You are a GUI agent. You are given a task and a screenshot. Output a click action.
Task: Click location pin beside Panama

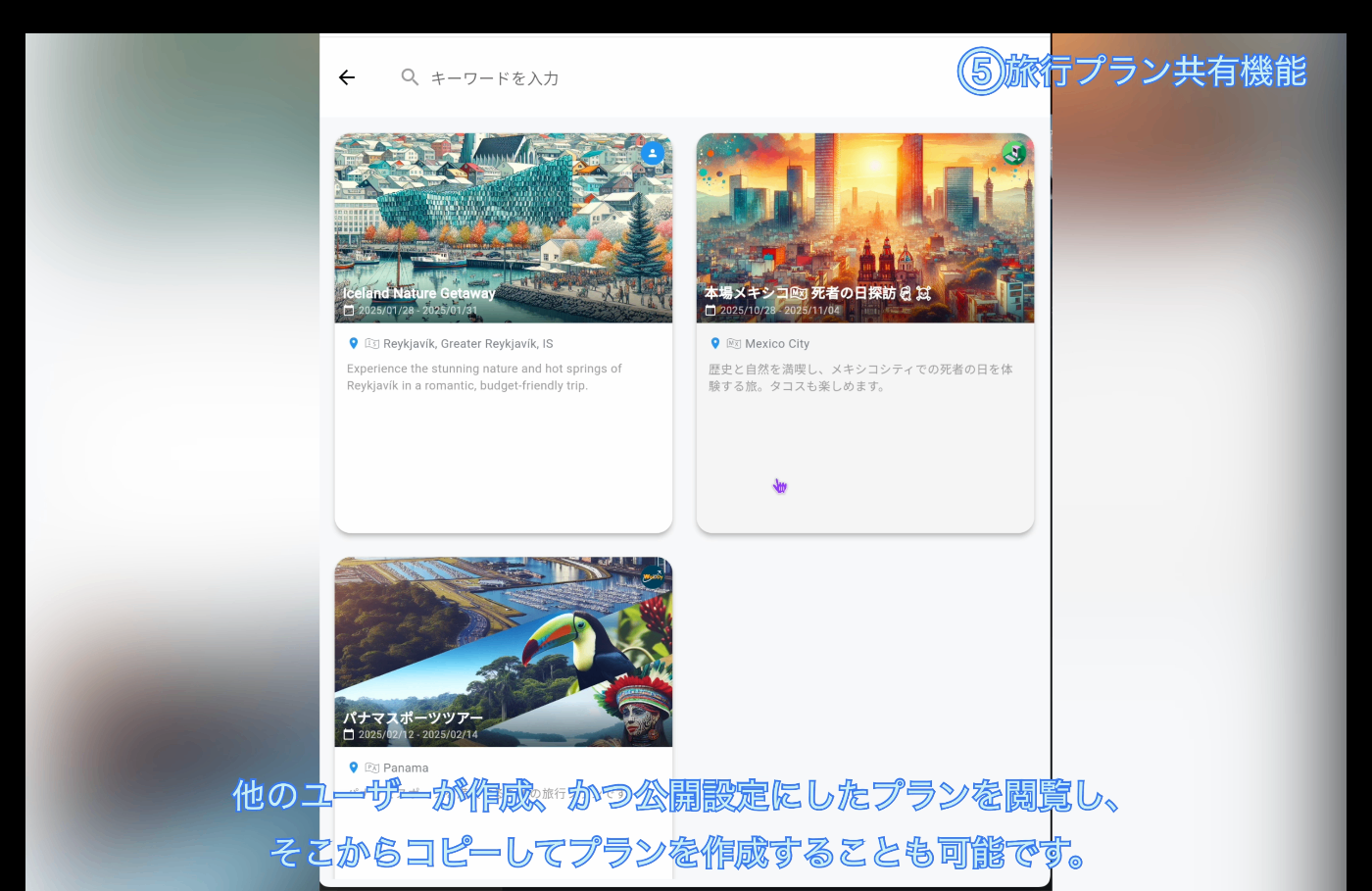click(x=354, y=767)
